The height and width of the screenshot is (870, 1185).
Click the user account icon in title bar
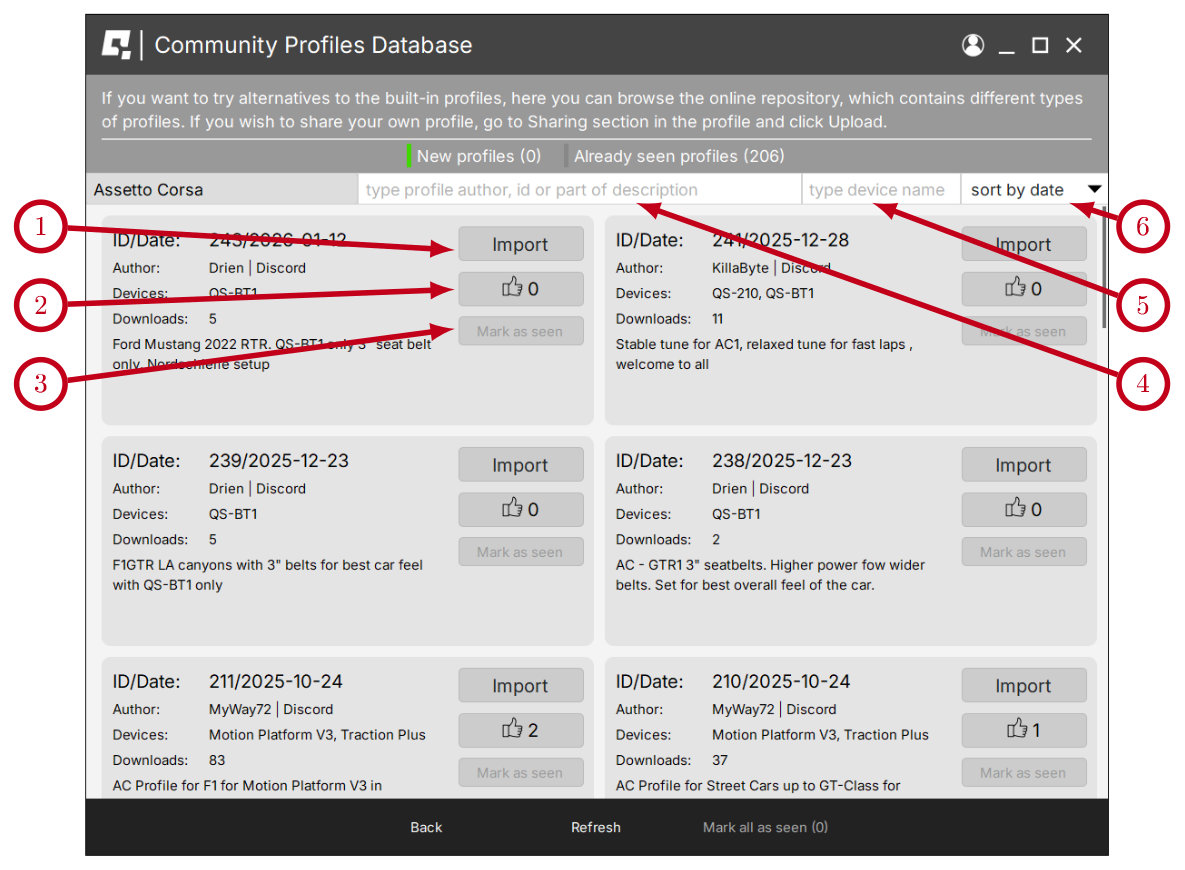pos(972,45)
